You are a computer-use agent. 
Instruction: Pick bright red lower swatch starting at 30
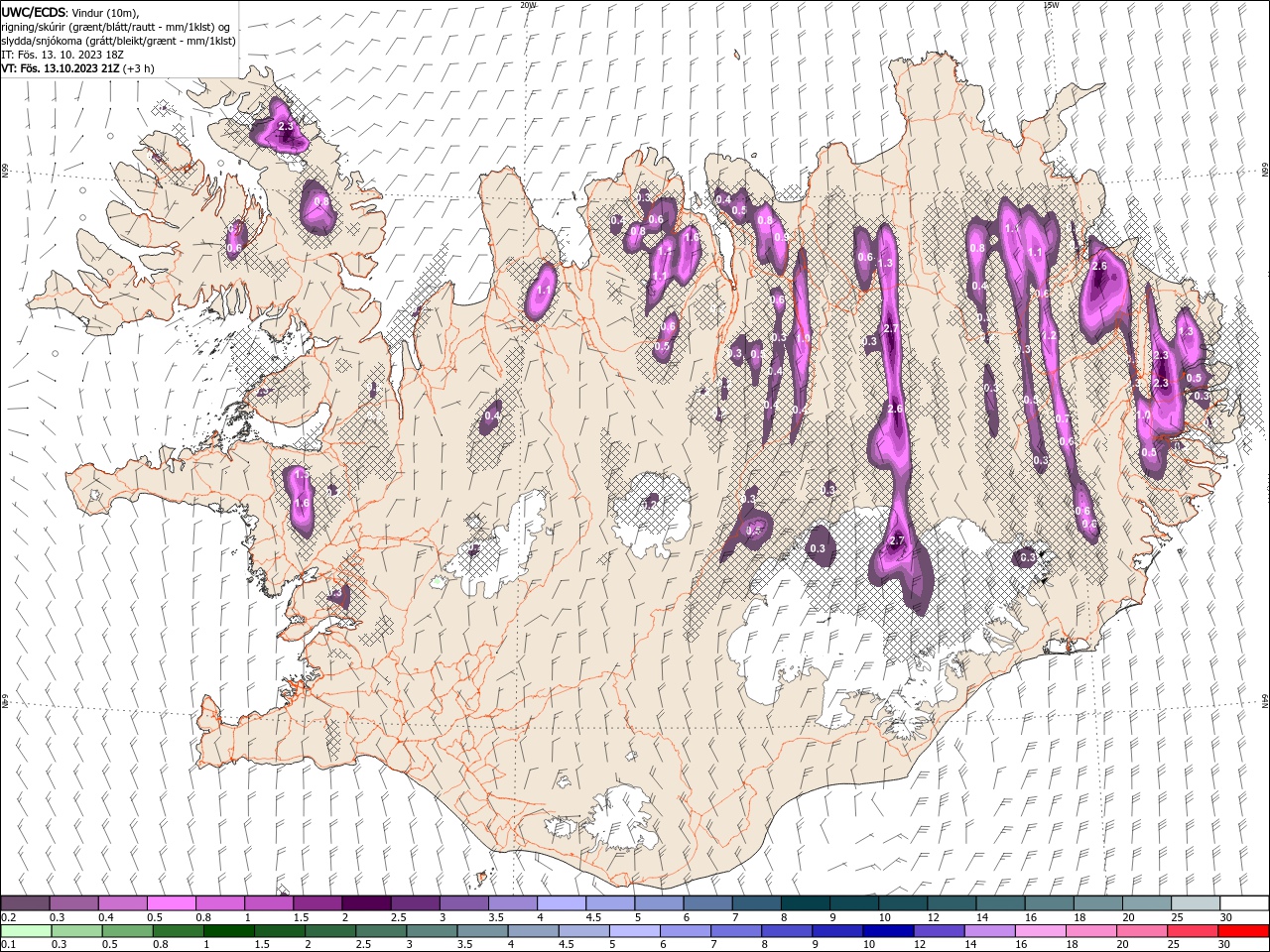(x=1244, y=931)
